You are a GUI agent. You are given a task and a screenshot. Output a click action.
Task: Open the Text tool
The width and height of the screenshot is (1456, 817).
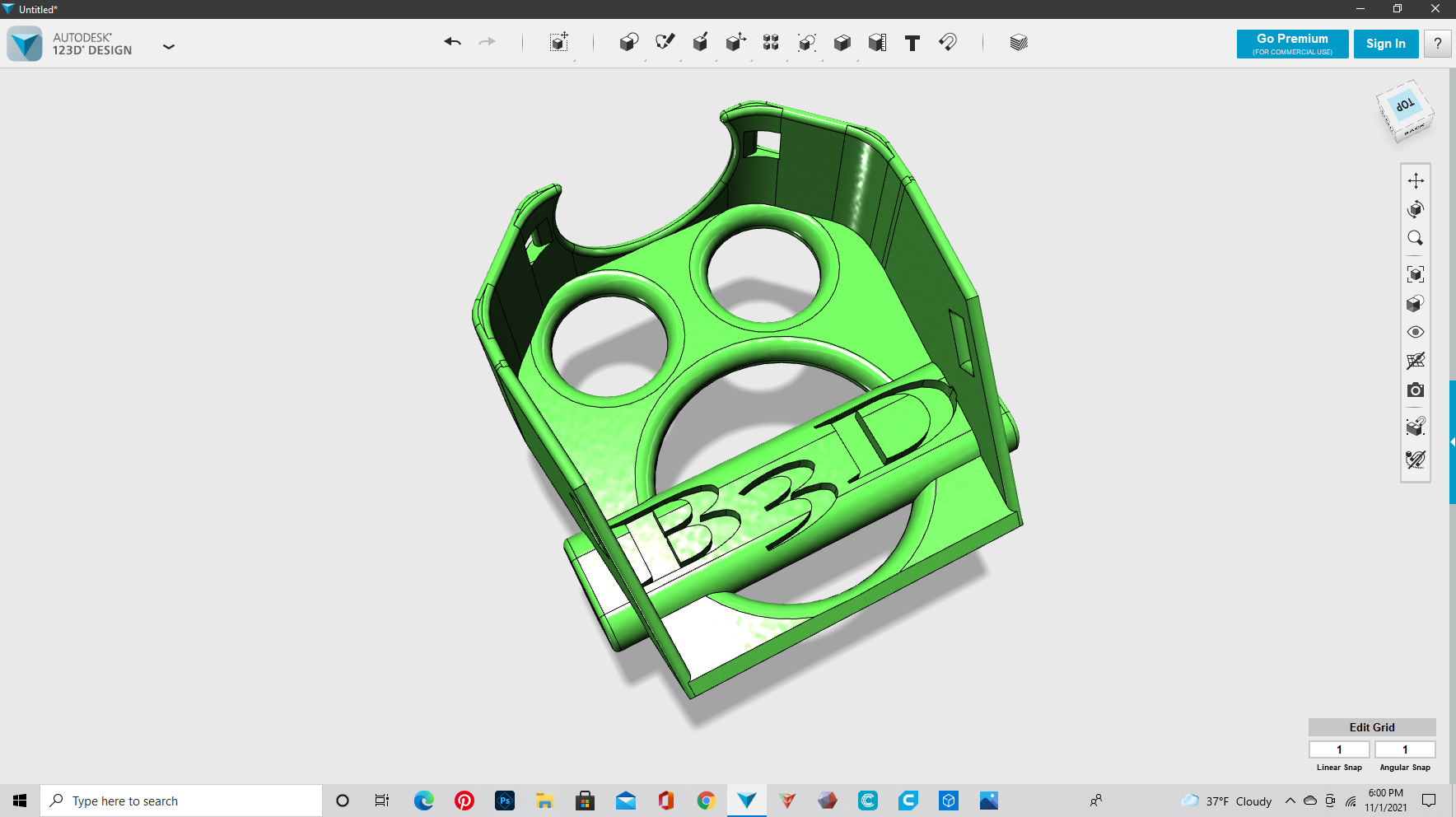point(912,42)
